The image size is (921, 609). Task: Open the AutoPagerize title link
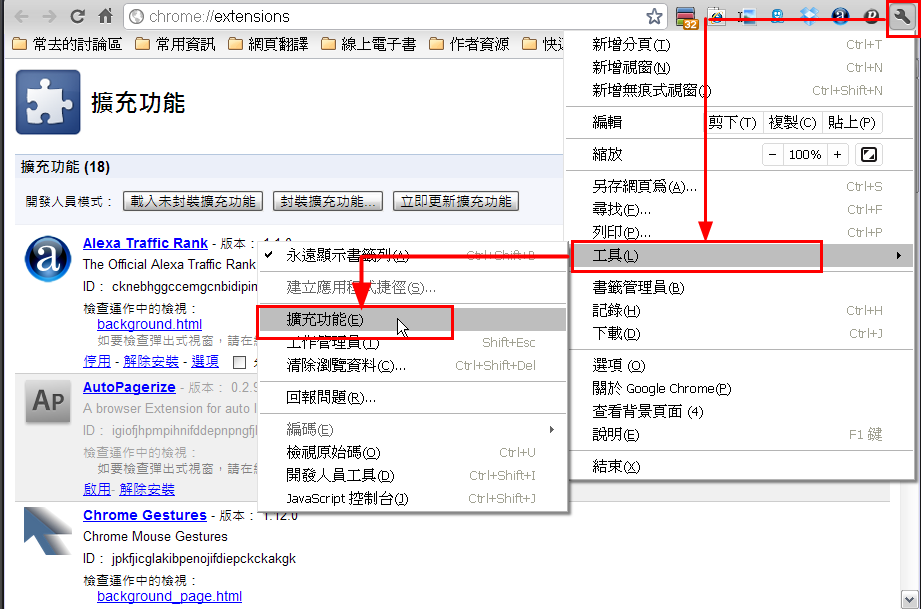click(x=129, y=388)
